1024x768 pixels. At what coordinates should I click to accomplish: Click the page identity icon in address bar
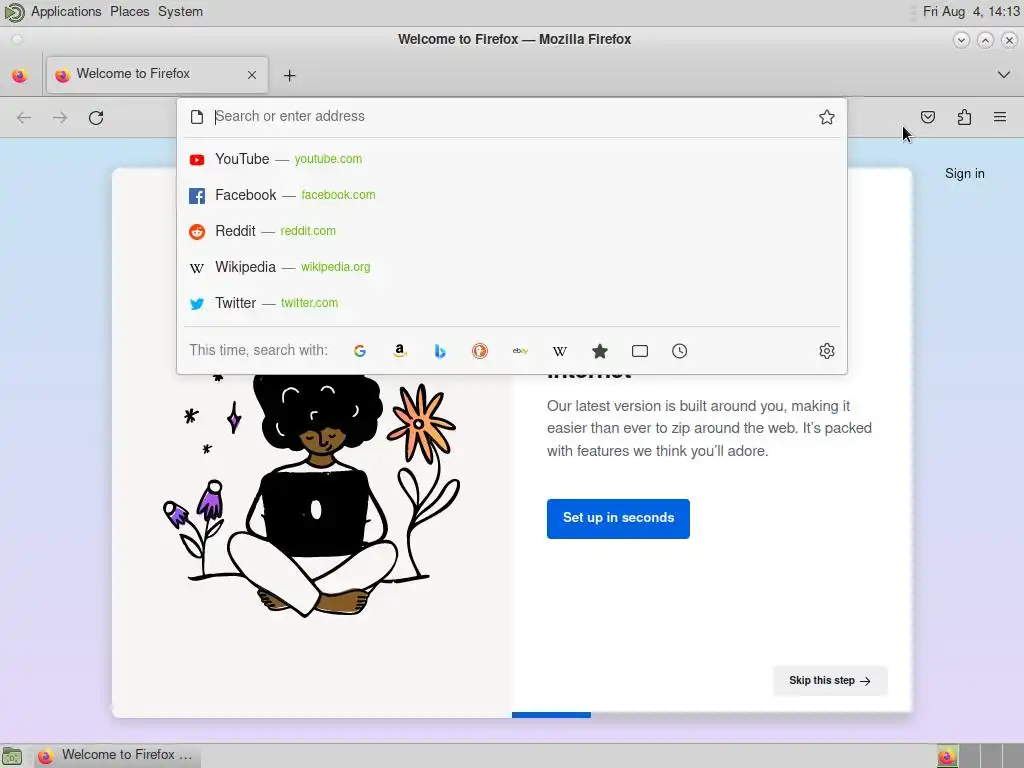point(197,117)
